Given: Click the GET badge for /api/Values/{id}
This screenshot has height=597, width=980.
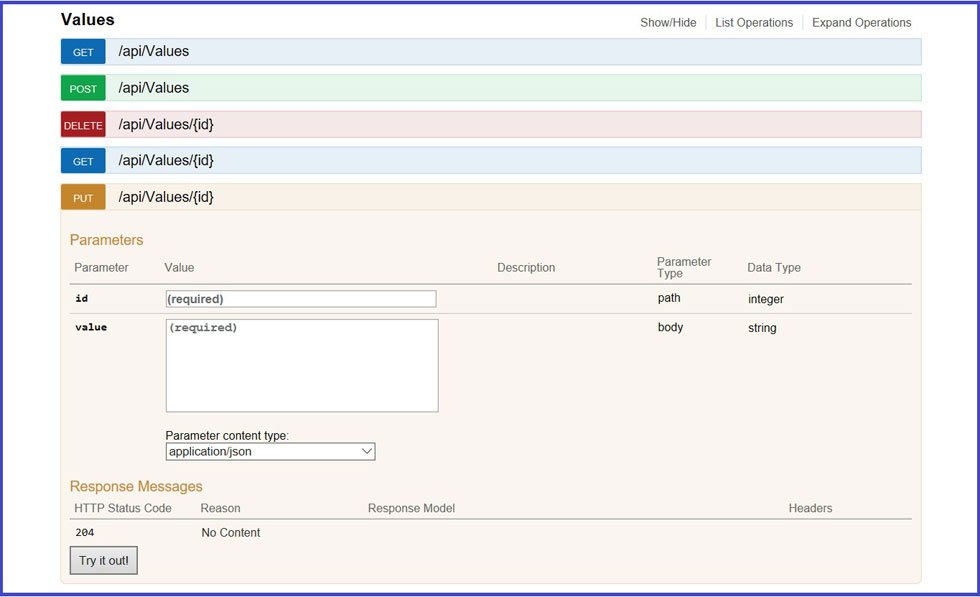Looking at the screenshot, I should coord(83,161).
